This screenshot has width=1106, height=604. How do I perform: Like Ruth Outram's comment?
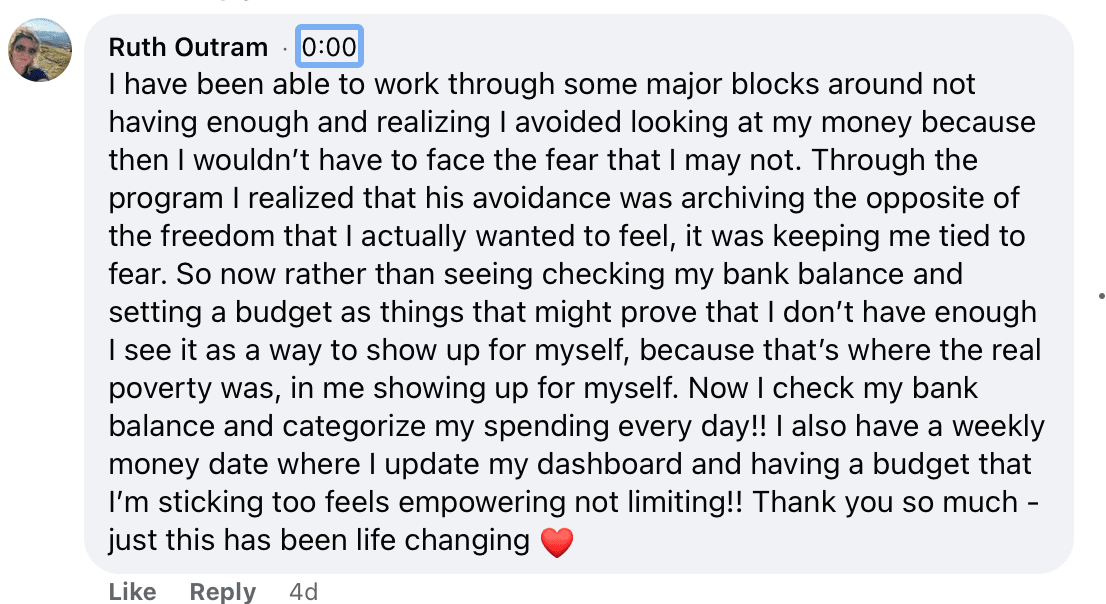133,592
